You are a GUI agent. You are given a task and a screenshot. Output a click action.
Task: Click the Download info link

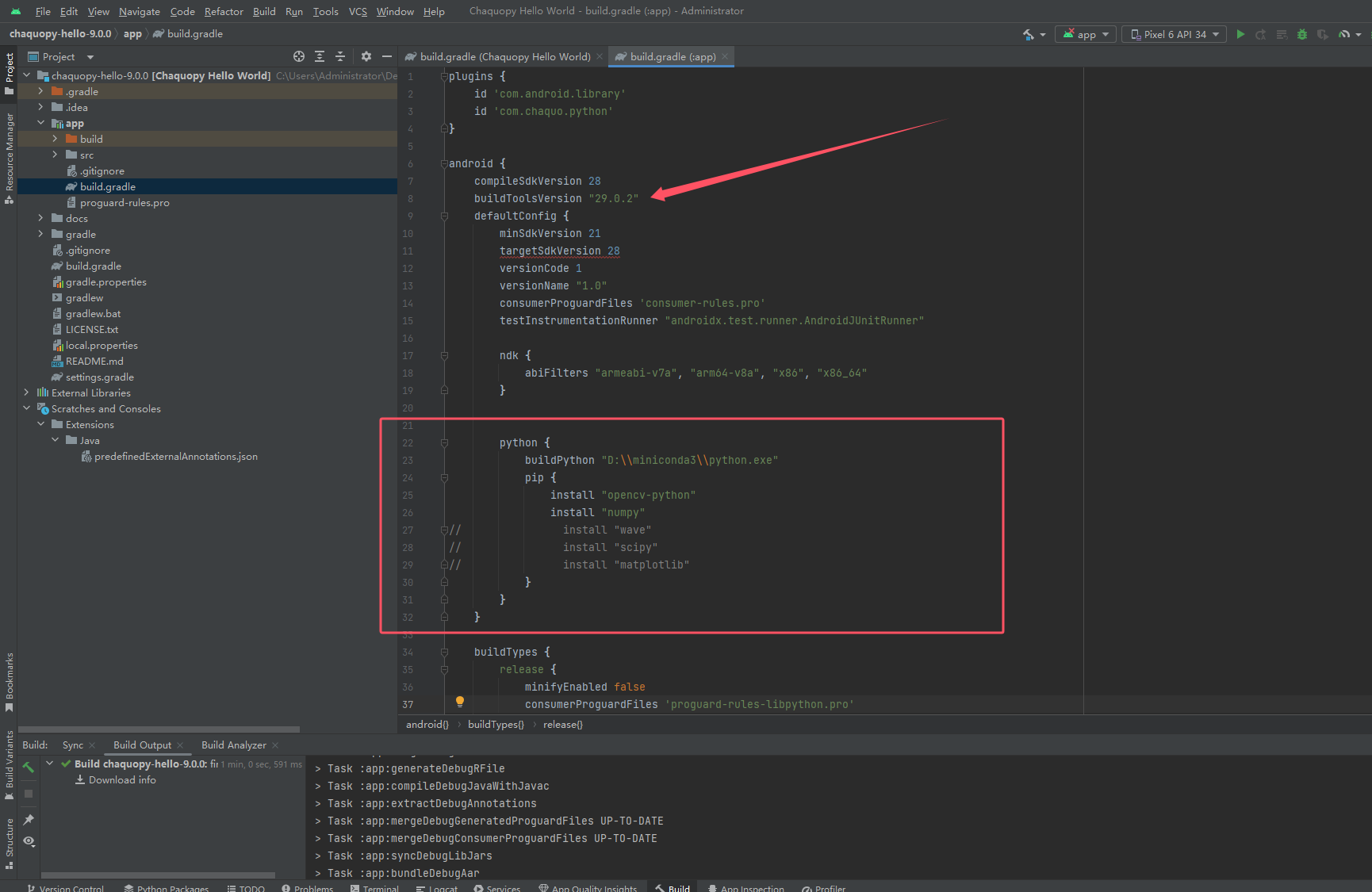click(x=121, y=779)
